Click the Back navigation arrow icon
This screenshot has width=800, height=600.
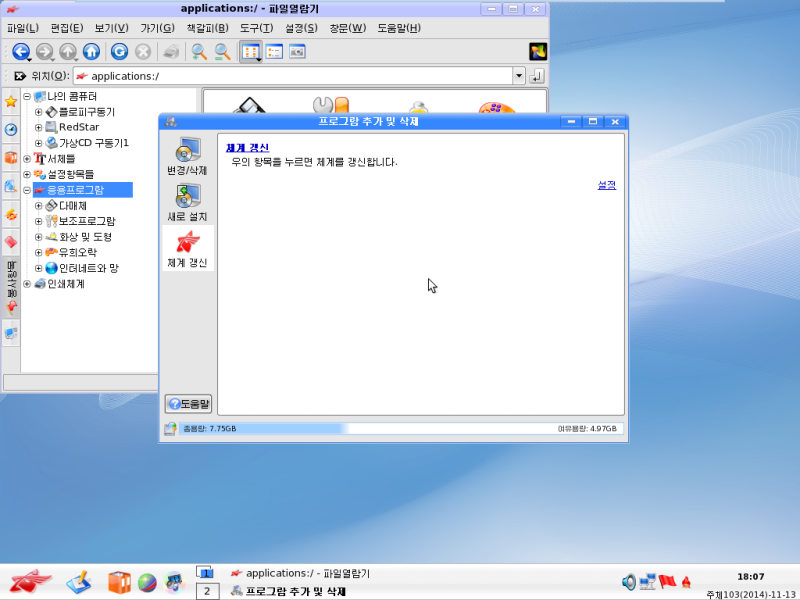pyautogui.click(x=21, y=52)
